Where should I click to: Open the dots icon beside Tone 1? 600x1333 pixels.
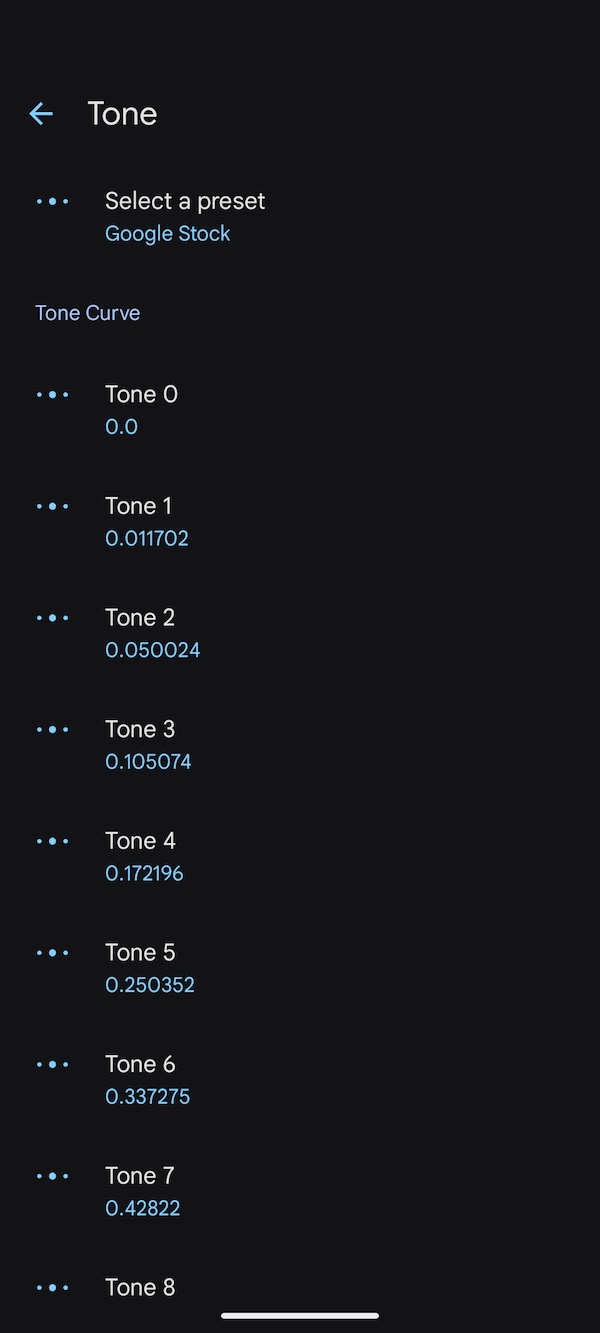(53, 506)
